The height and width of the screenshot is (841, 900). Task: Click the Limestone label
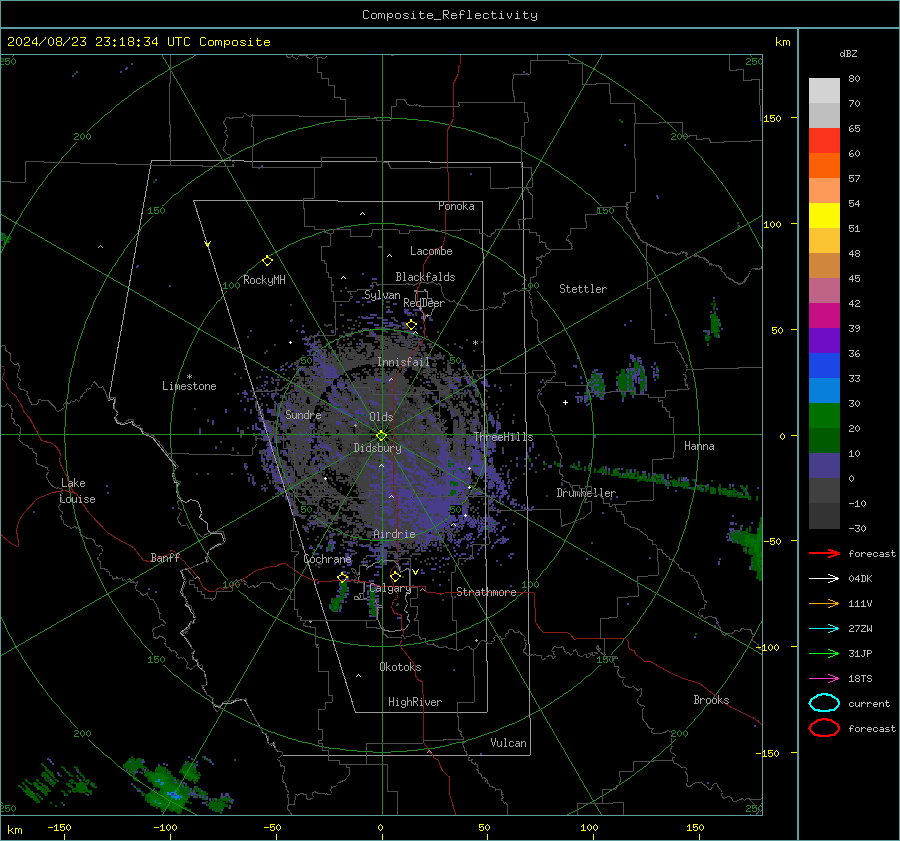[x=189, y=386]
